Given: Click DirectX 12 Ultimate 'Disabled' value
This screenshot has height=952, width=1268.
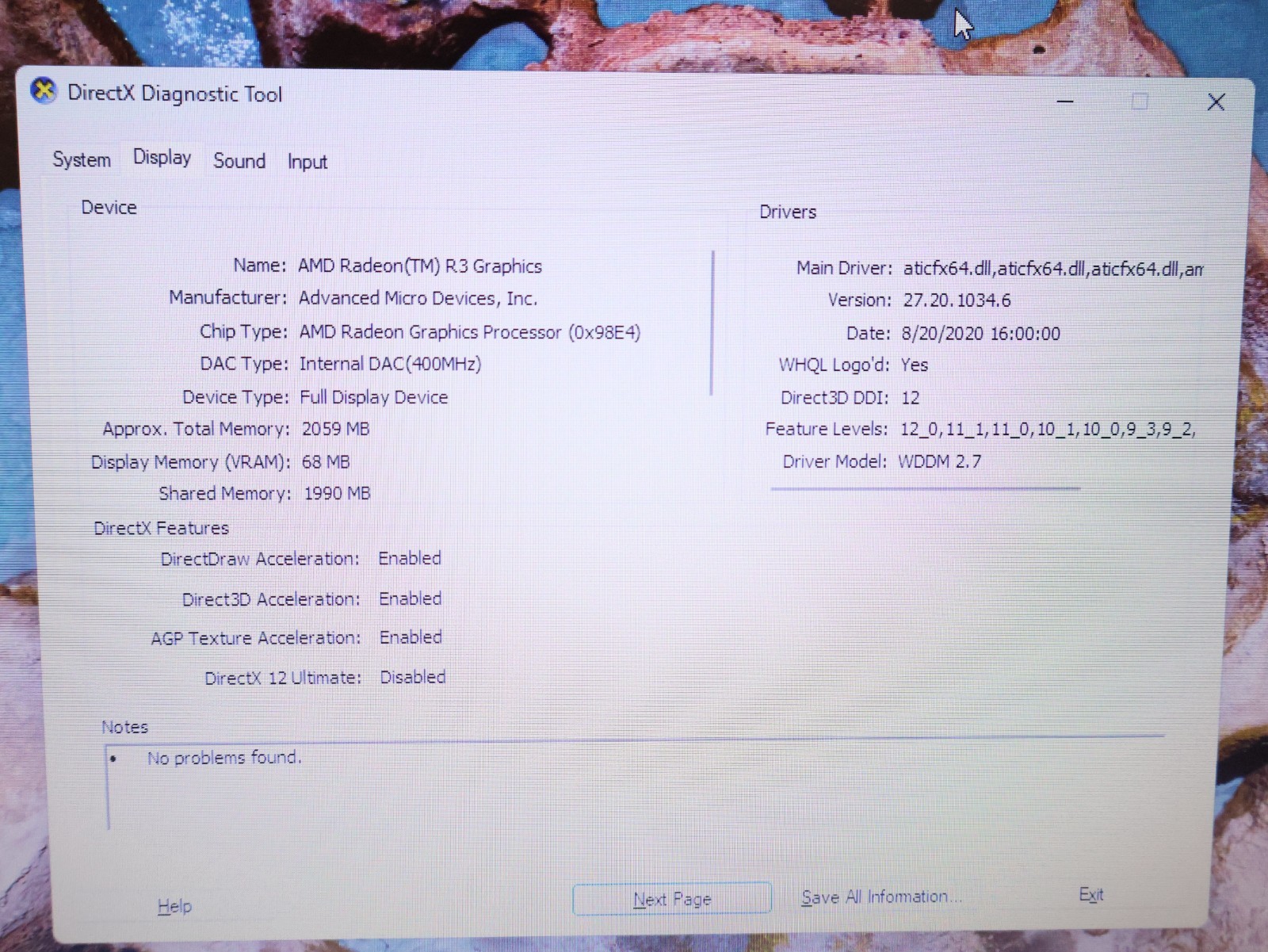Looking at the screenshot, I should click(413, 677).
